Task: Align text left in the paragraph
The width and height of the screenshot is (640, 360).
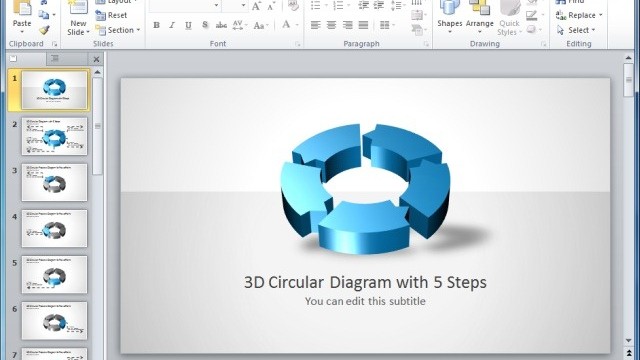Action: click(316, 25)
